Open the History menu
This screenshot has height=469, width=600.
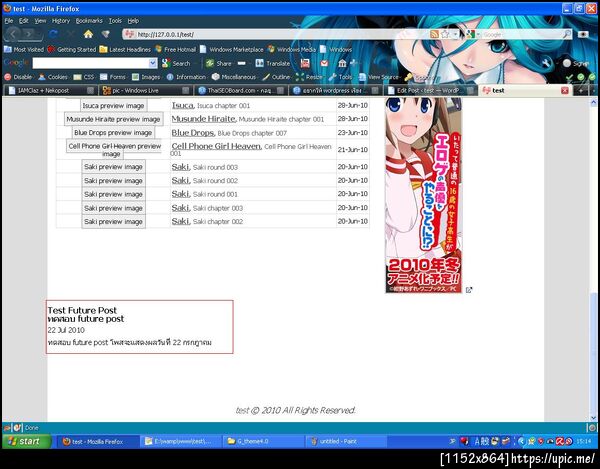(61, 21)
